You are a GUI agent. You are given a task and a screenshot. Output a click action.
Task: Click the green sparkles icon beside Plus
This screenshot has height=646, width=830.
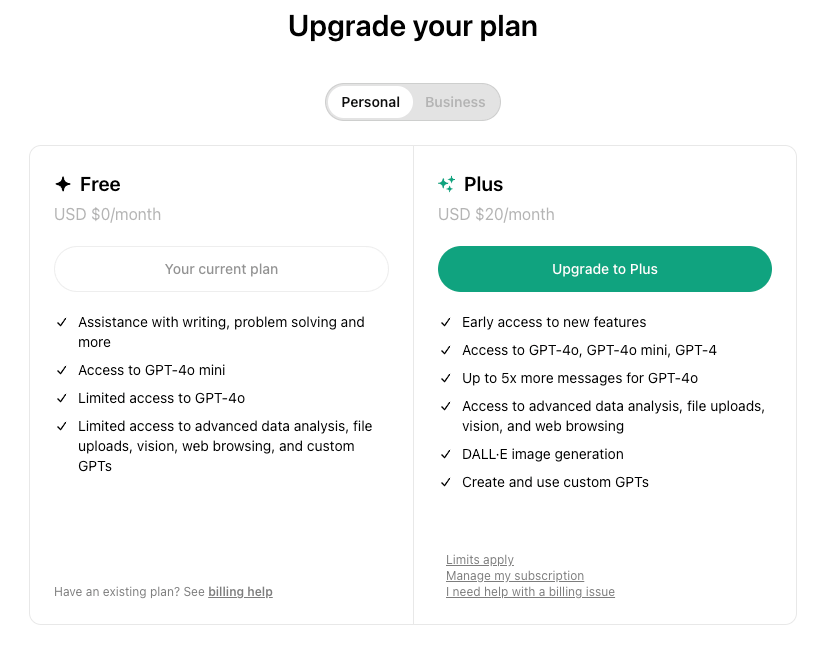447,184
